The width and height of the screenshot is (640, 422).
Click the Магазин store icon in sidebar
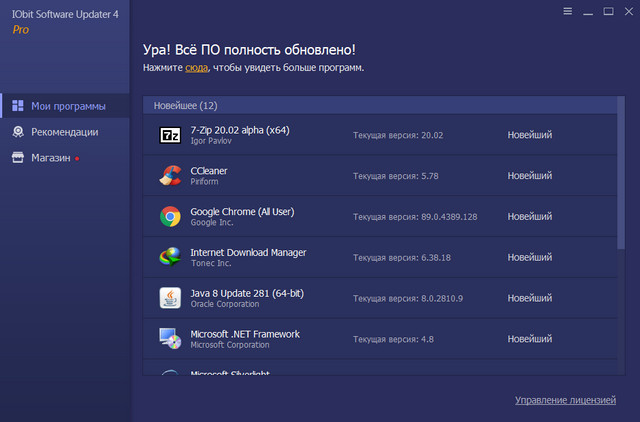tap(18, 158)
